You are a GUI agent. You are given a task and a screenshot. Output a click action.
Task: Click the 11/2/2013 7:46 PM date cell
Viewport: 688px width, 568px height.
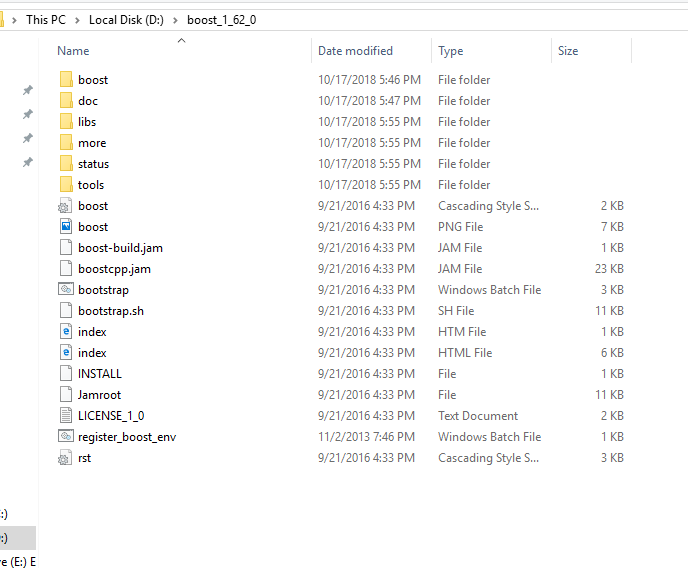click(x=366, y=437)
